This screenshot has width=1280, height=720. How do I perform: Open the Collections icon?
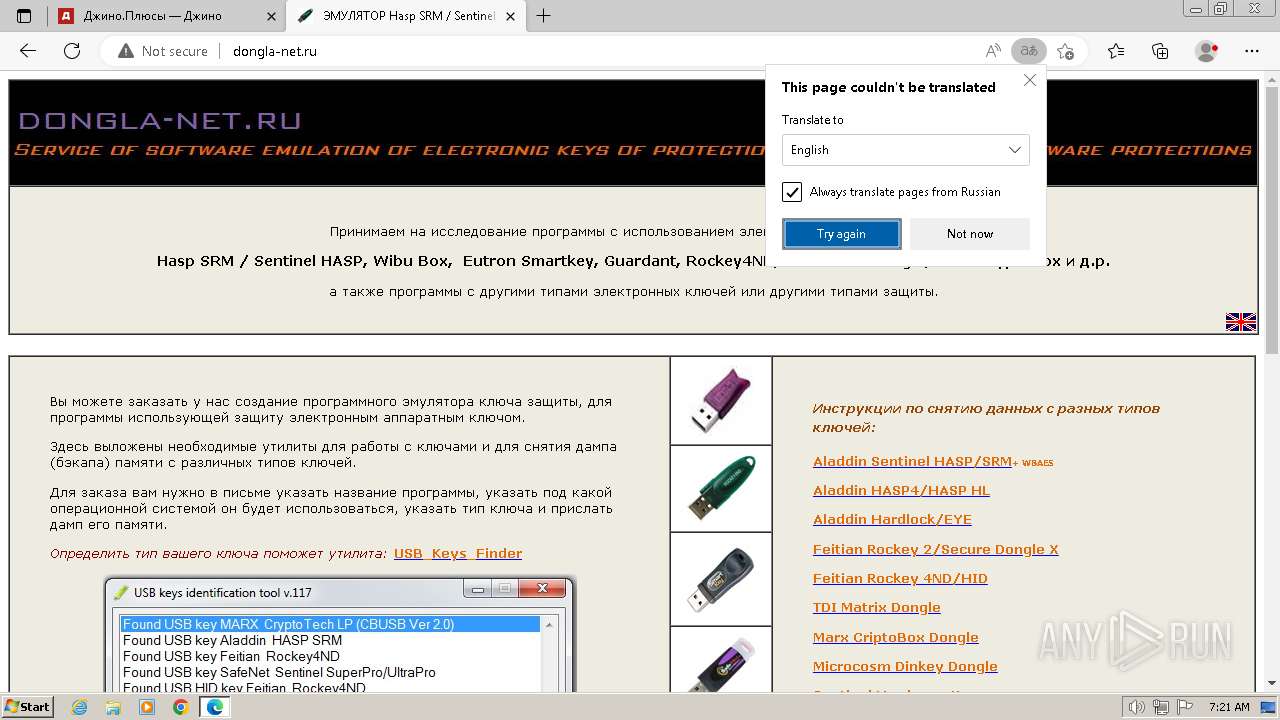(1160, 51)
